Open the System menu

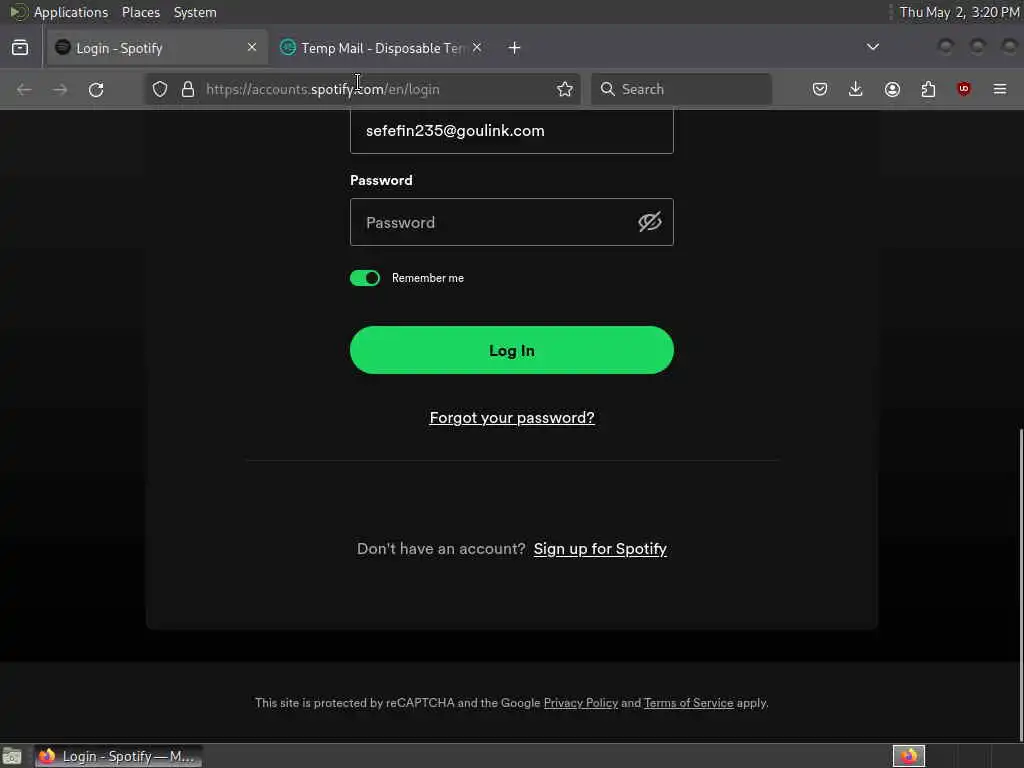pos(195,12)
